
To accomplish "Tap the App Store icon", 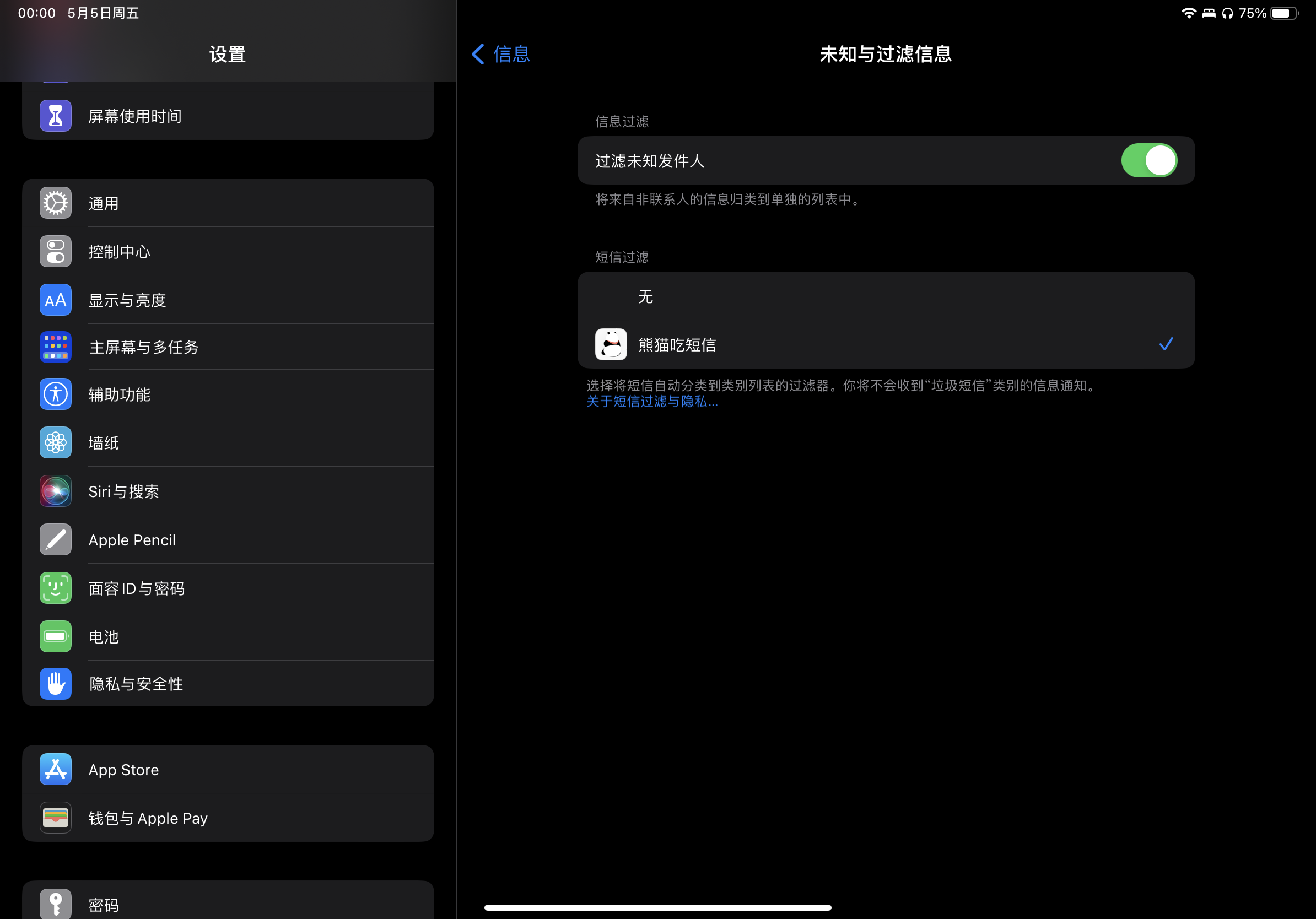I will pos(56,770).
